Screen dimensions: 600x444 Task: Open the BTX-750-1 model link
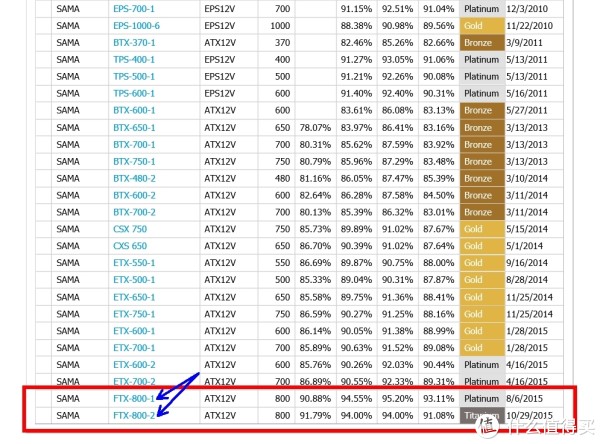tap(134, 162)
